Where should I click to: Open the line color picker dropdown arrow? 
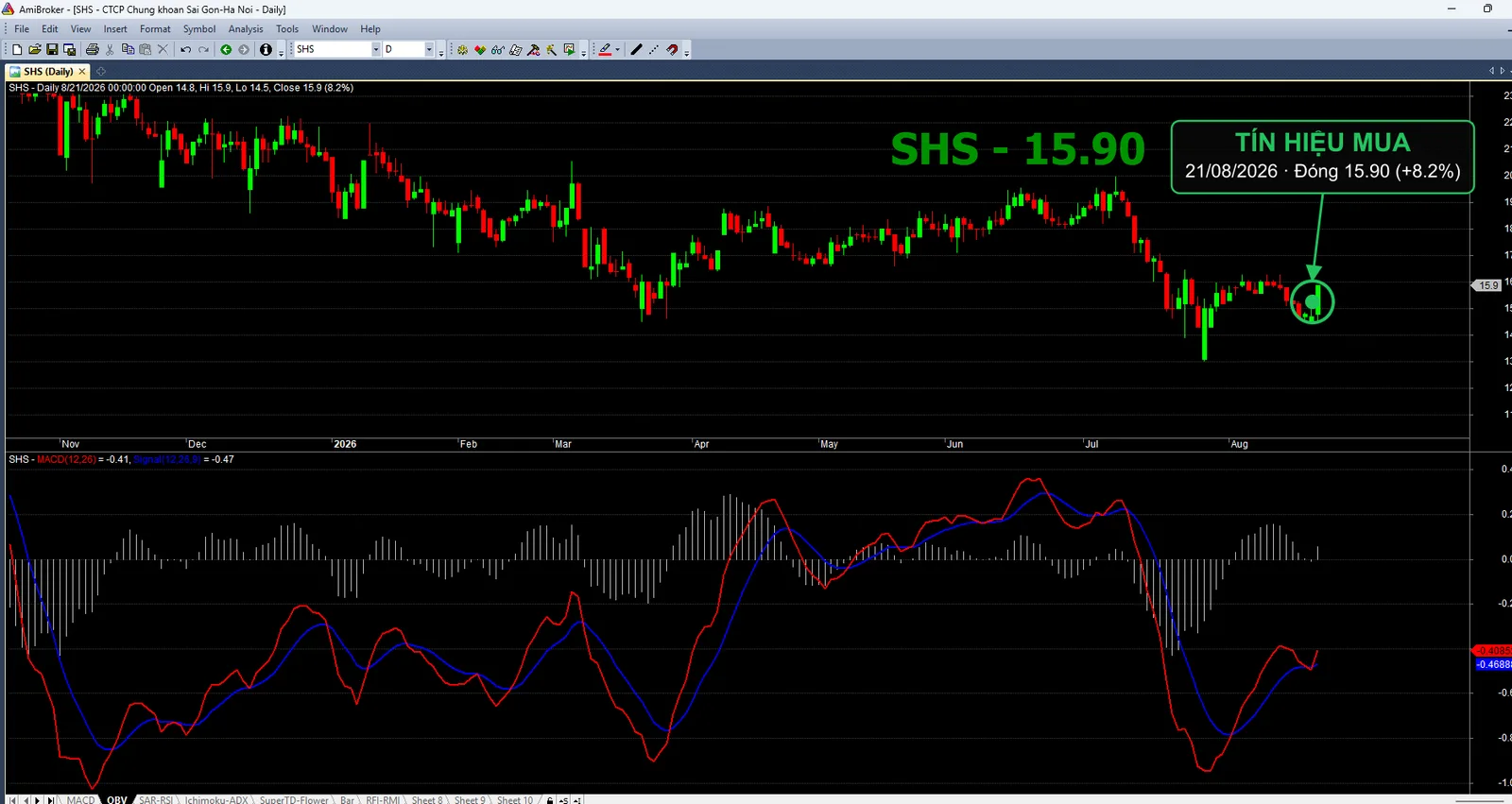[x=618, y=49]
